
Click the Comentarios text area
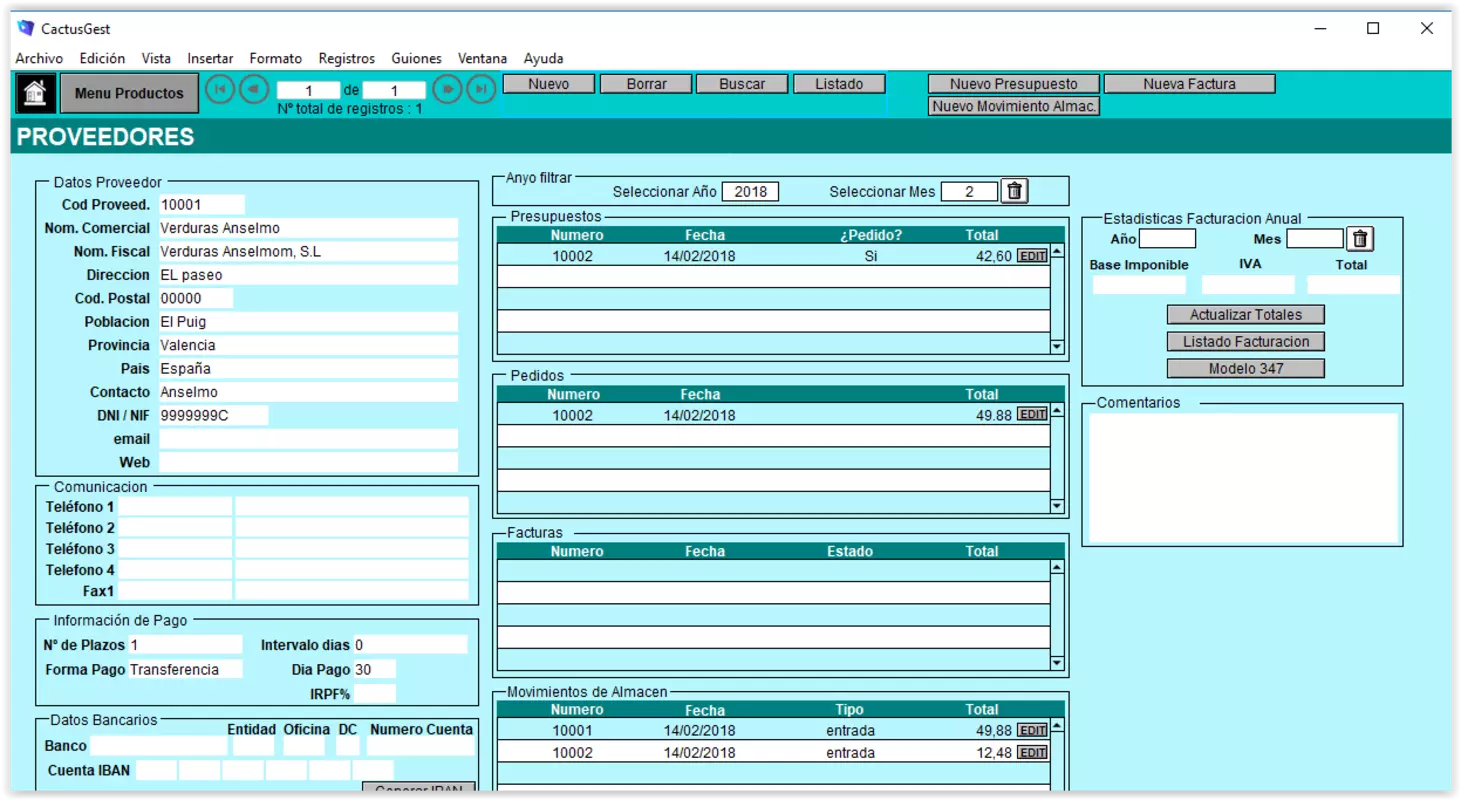[x=1243, y=478]
